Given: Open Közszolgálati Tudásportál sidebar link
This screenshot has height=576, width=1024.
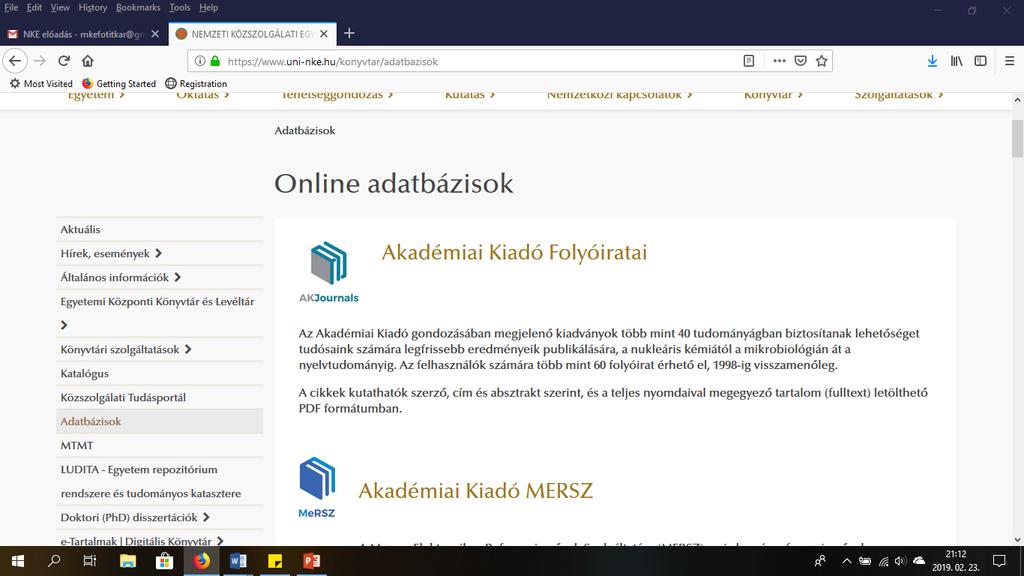Looking at the screenshot, I should (x=123, y=397).
